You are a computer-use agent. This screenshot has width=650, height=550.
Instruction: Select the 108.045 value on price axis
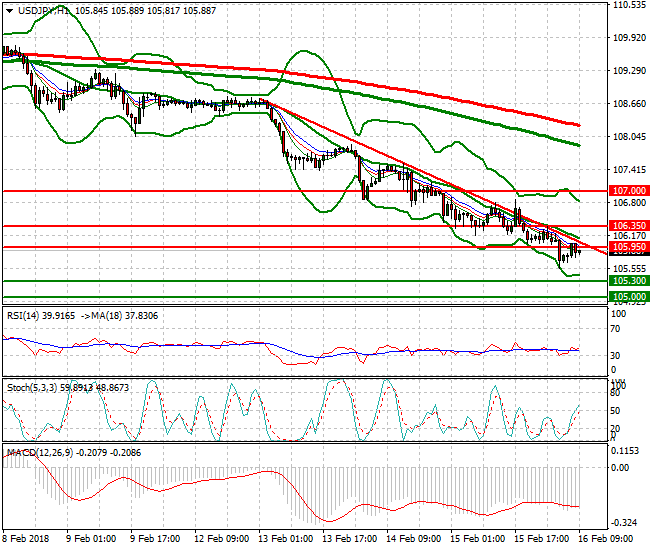(630, 137)
